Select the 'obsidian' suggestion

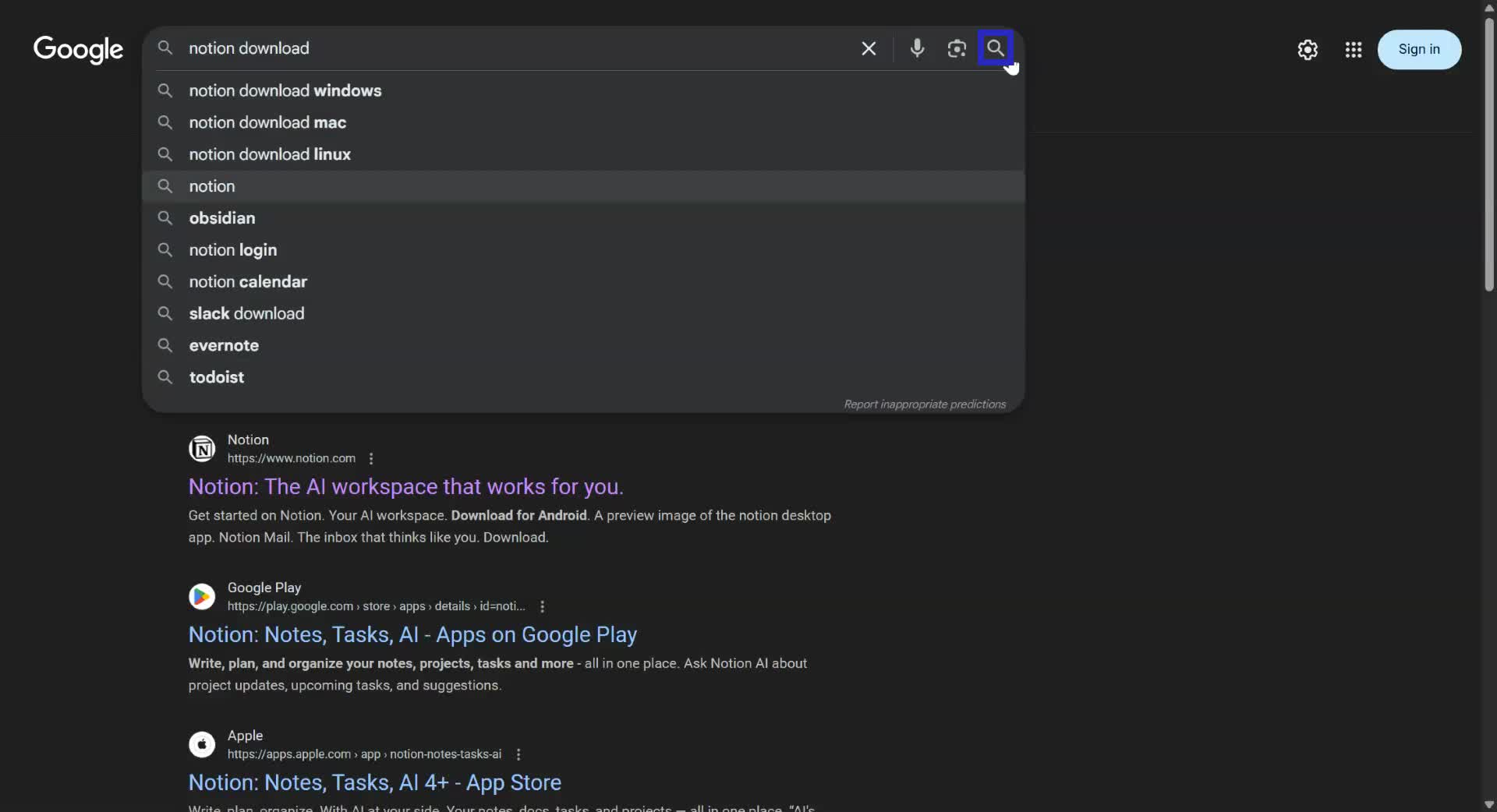point(222,218)
